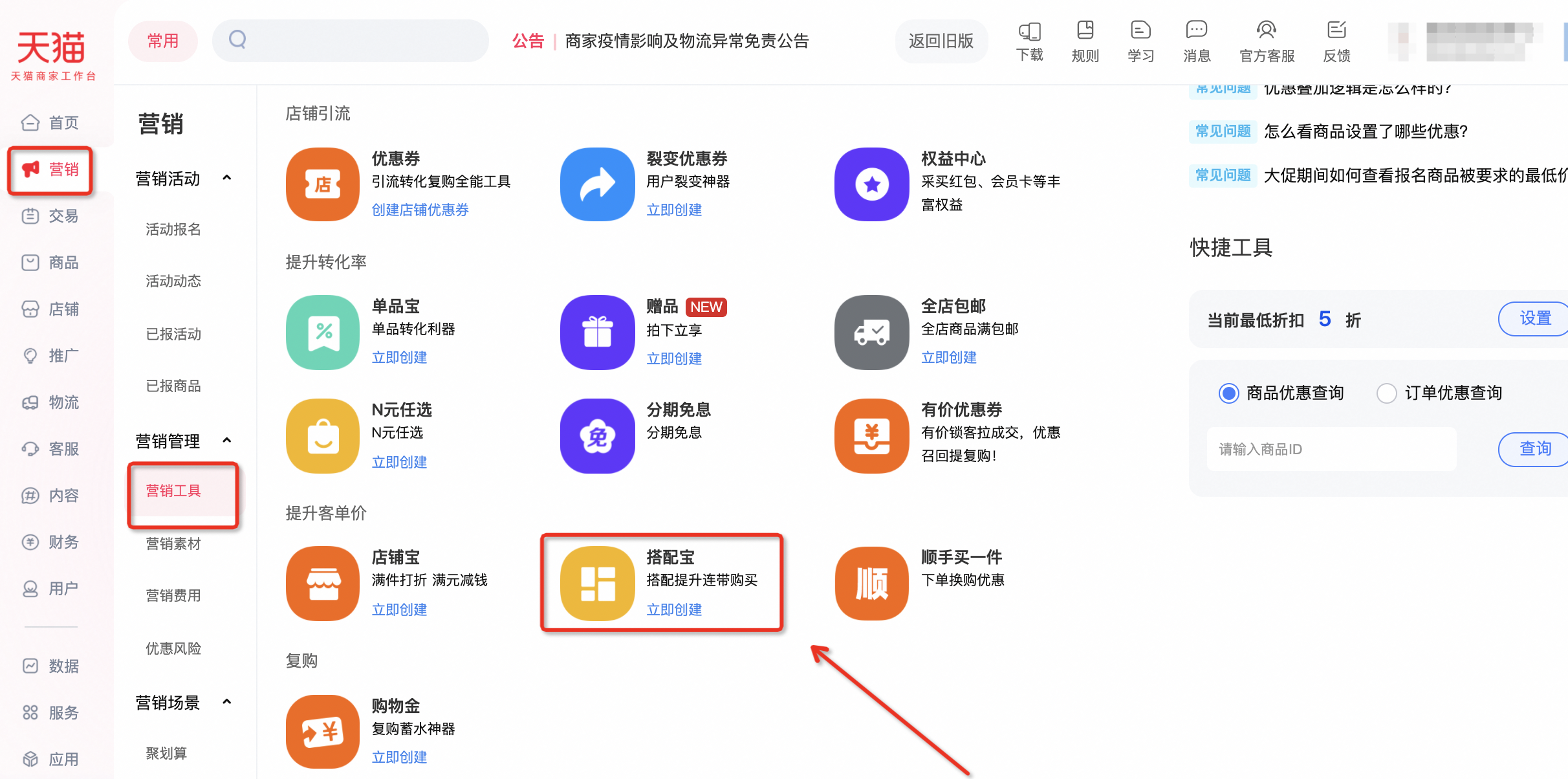The width and height of the screenshot is (1568, 779).
Task: Open 已报商品 submenu item
Action: [173, 386]
